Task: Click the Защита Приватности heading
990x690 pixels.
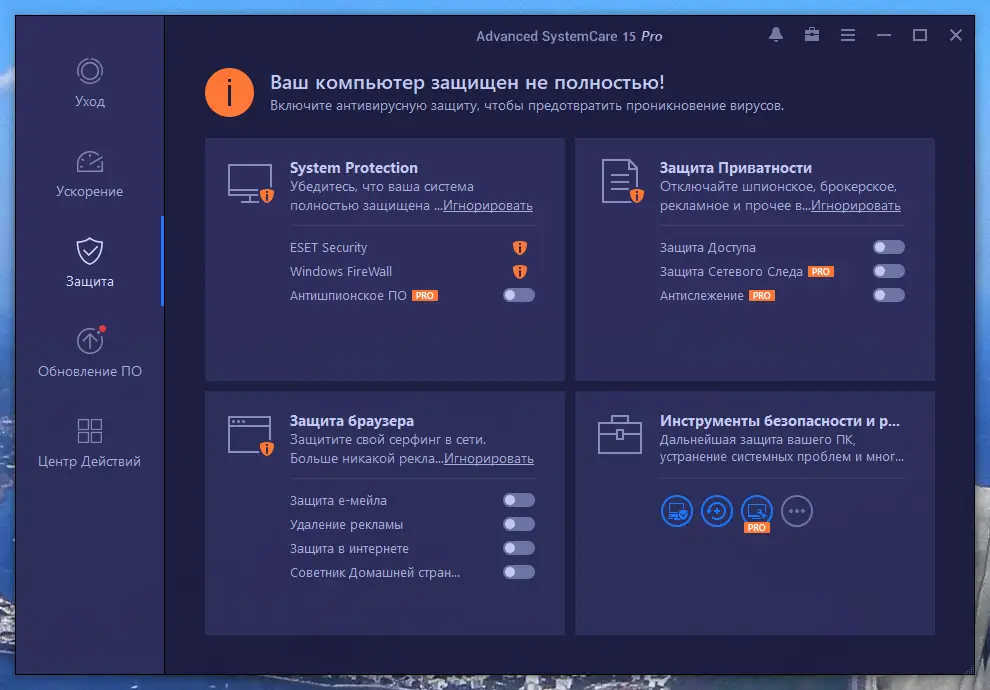Action: point(736,168)
